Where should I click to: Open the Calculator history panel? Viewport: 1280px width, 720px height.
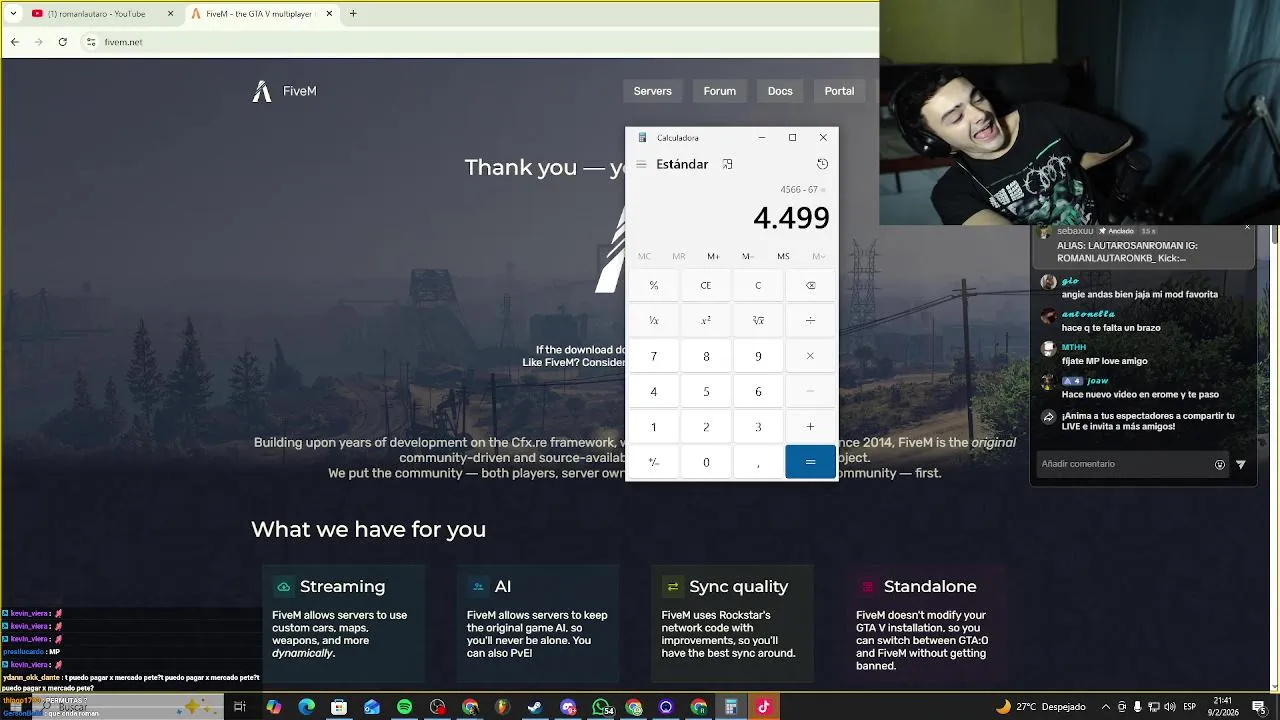point(822,164)
